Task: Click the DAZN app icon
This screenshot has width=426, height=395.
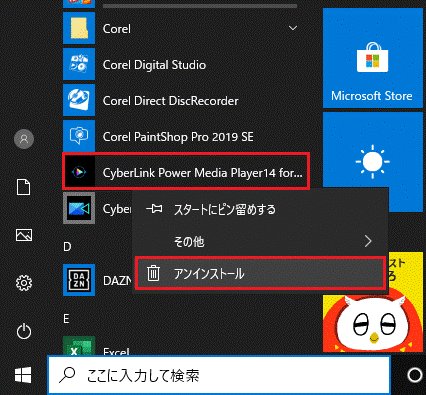Action: point(79,280)
